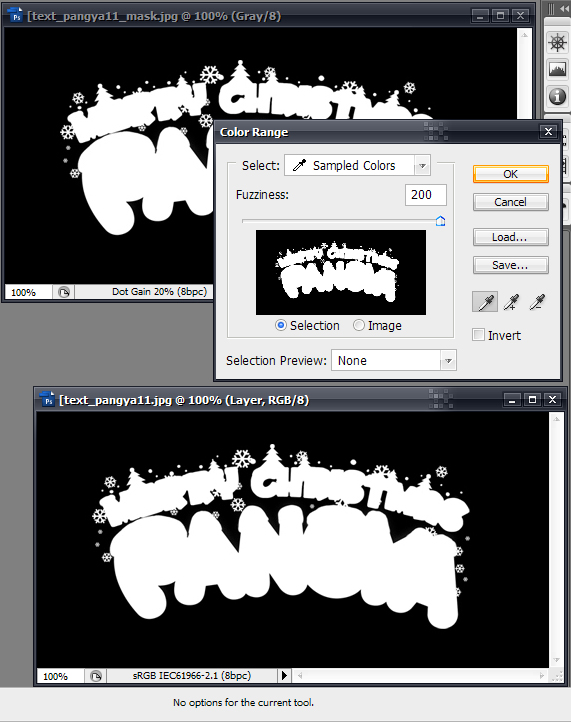This screenshot has height=722, width=571.
Task: Open the Info panel icon
Action: point(557,97)
